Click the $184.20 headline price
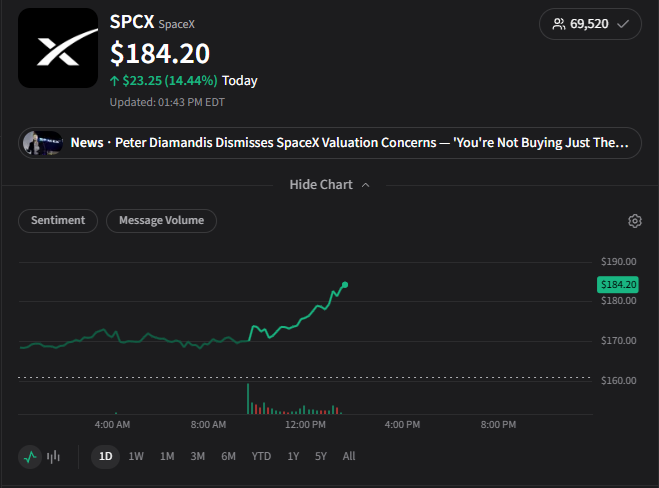 tap(160, 54)
